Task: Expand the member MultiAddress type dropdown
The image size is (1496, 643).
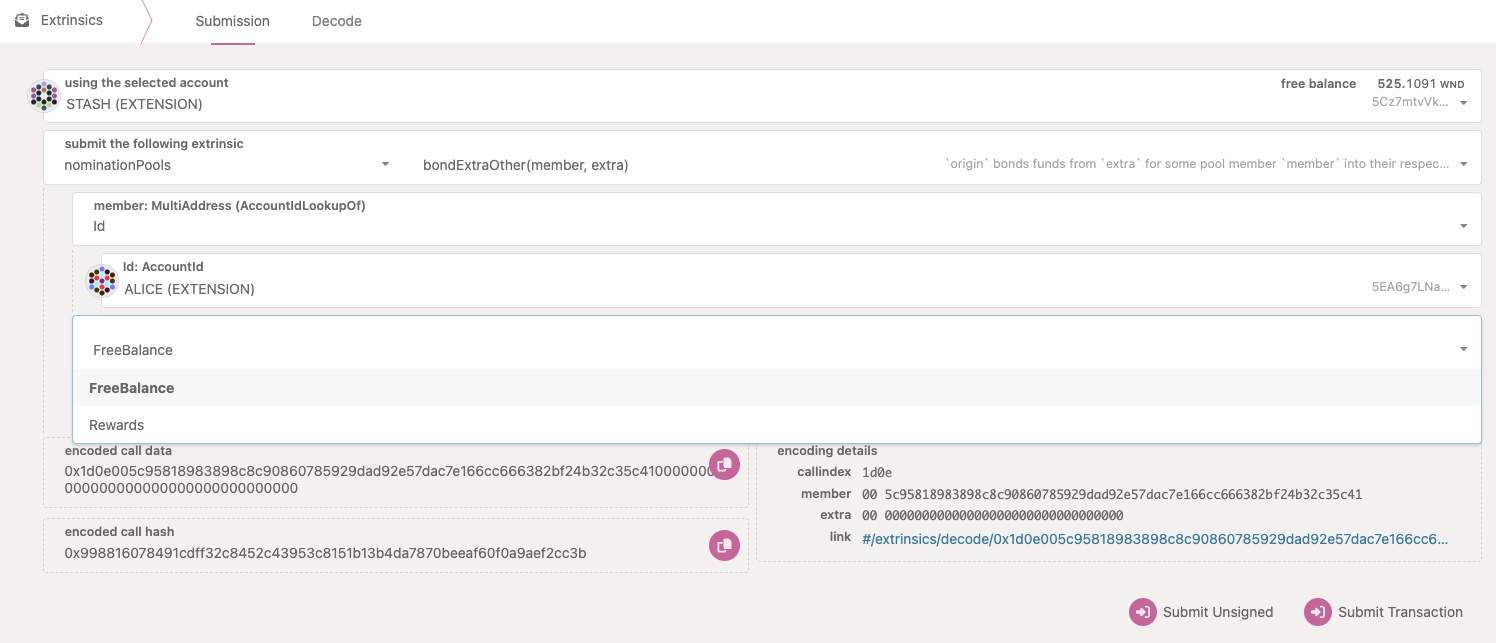Action: point(1463,227)
